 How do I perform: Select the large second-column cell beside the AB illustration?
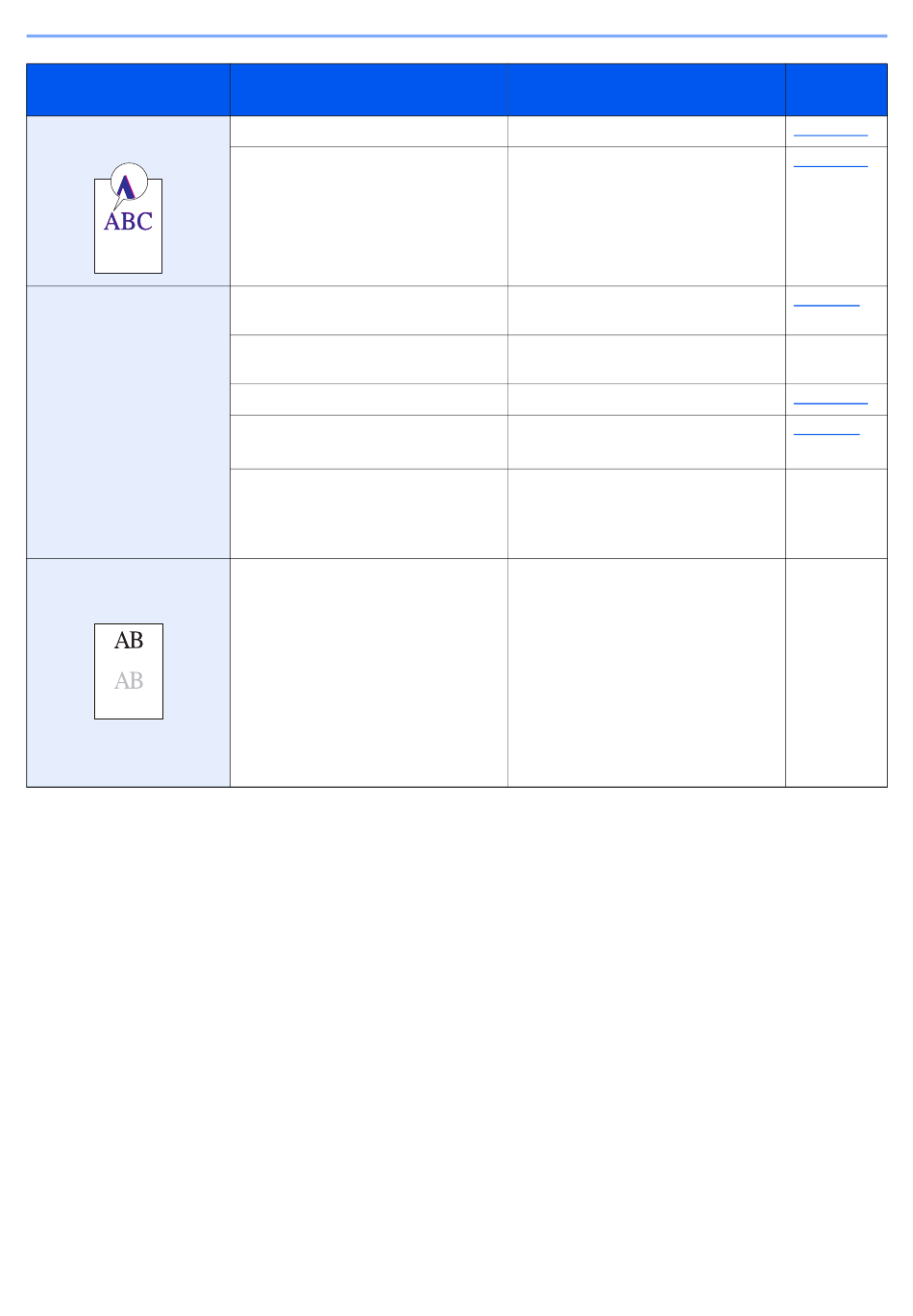369,672
